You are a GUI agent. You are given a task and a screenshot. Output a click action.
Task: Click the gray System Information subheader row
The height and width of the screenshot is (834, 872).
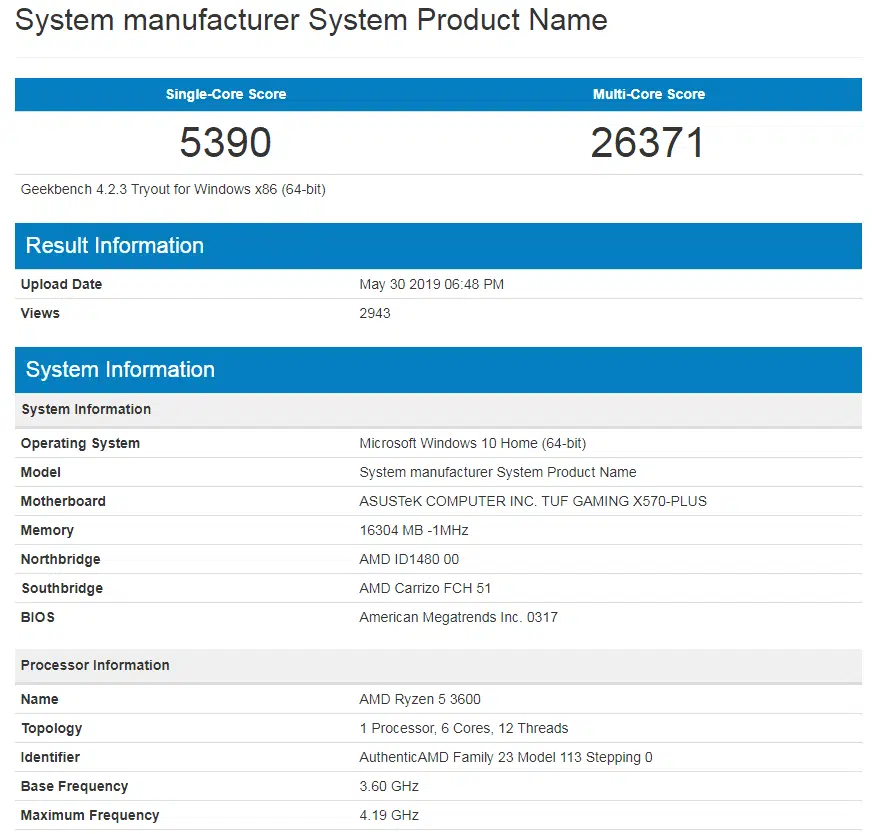point(438,410)
